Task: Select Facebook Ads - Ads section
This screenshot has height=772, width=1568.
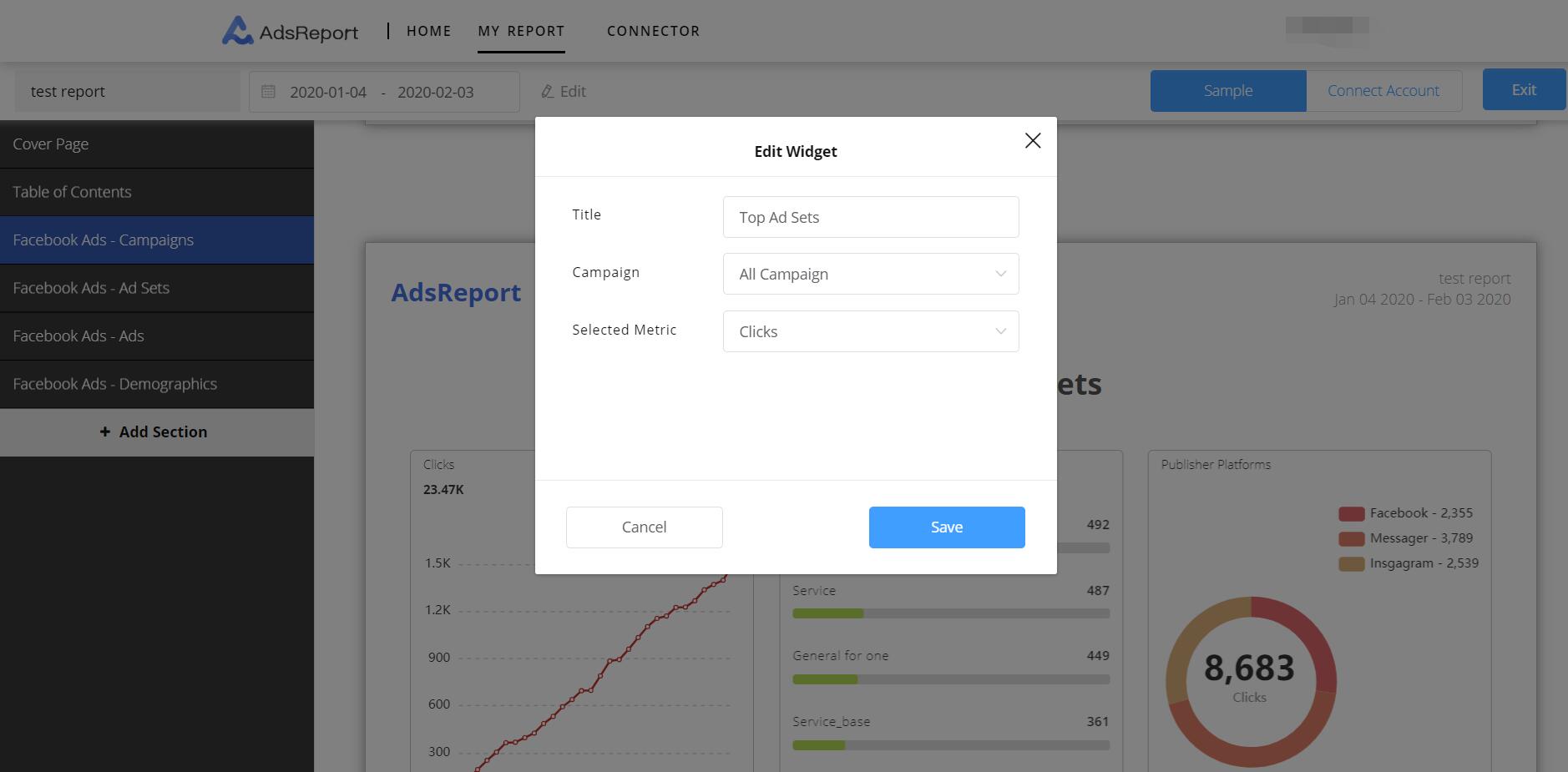Action: (157, 336)
